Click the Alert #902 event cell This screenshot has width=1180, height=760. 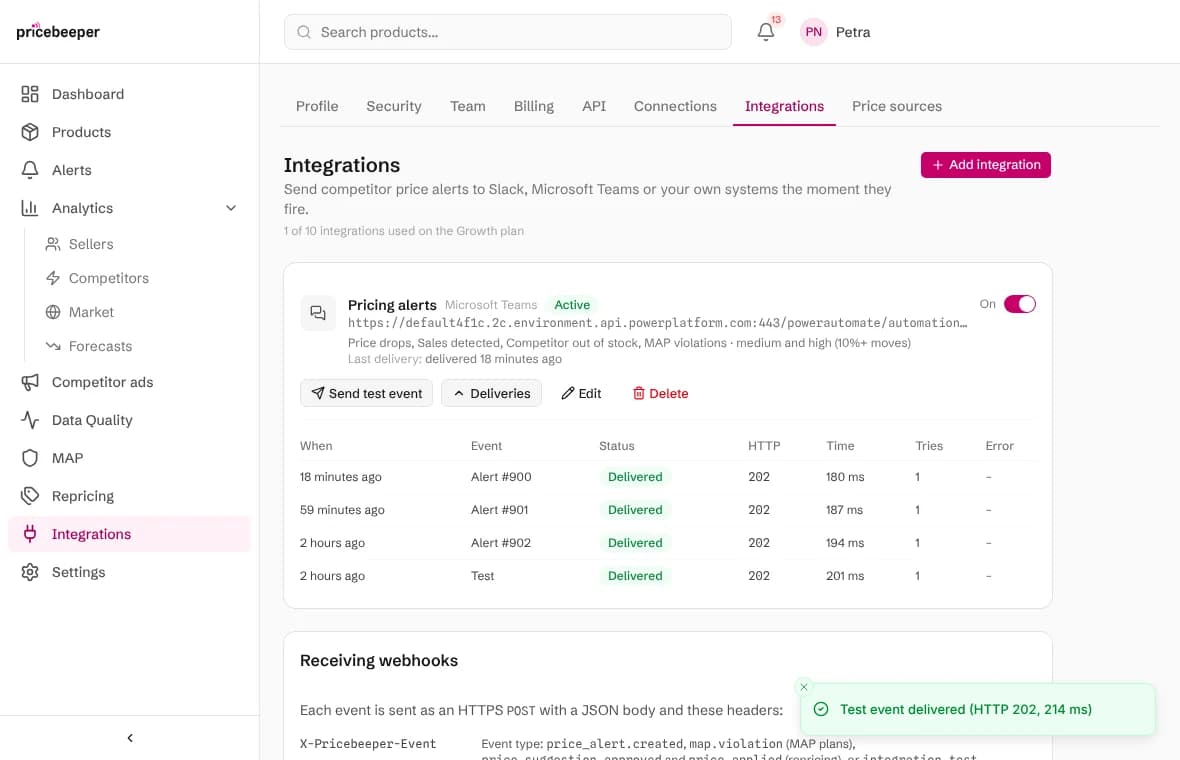pyautogui.click(x=500, y=543)
